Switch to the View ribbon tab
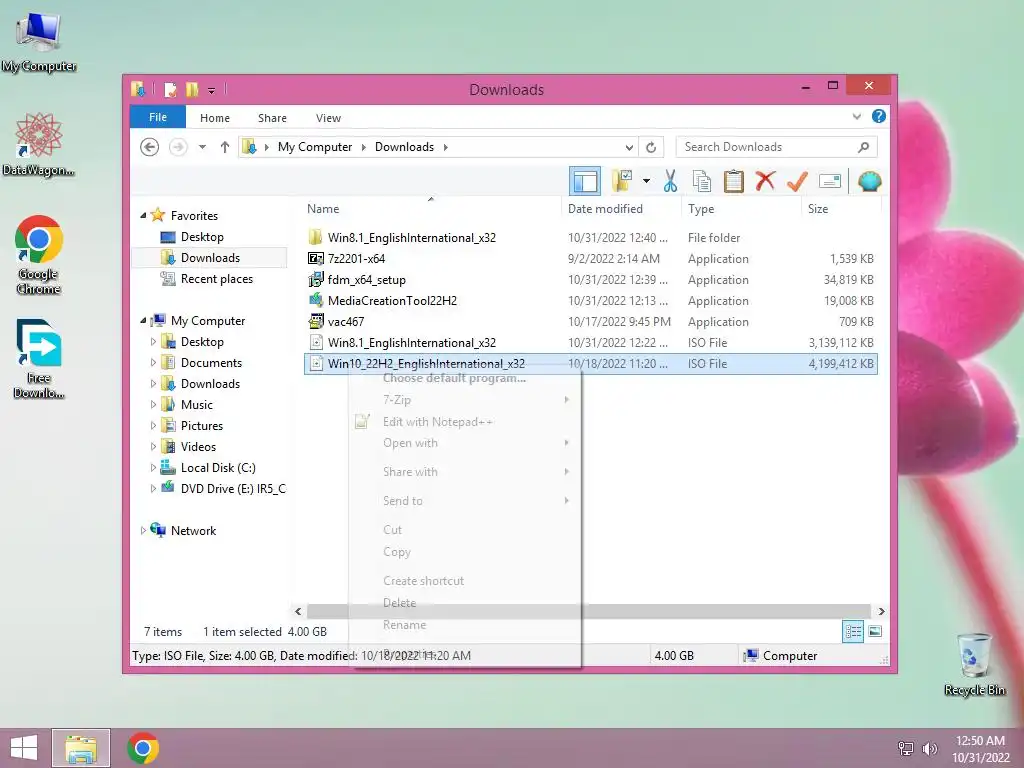Screen dimensions: 1024x768 coord(328,118)
